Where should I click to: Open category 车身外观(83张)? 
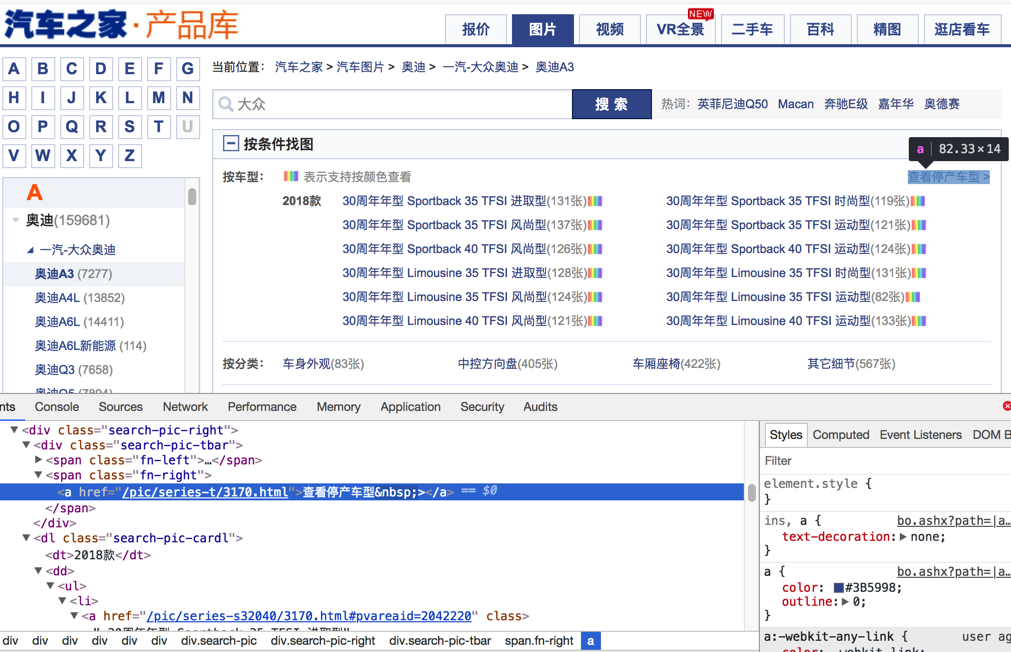pyautogui.click(x=324, y=364)
